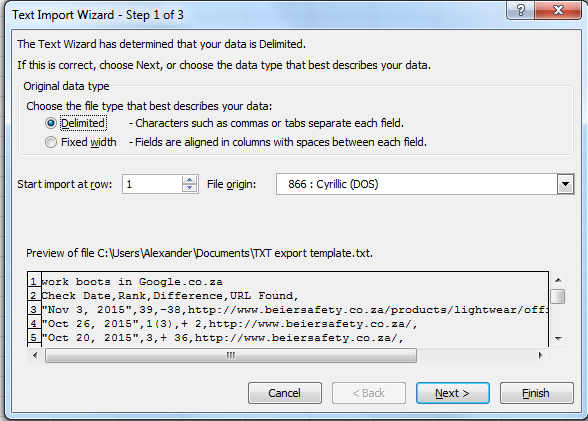Click preview row 3 with Nov 3, 2015
588x421 pixels.
point(295,310)
